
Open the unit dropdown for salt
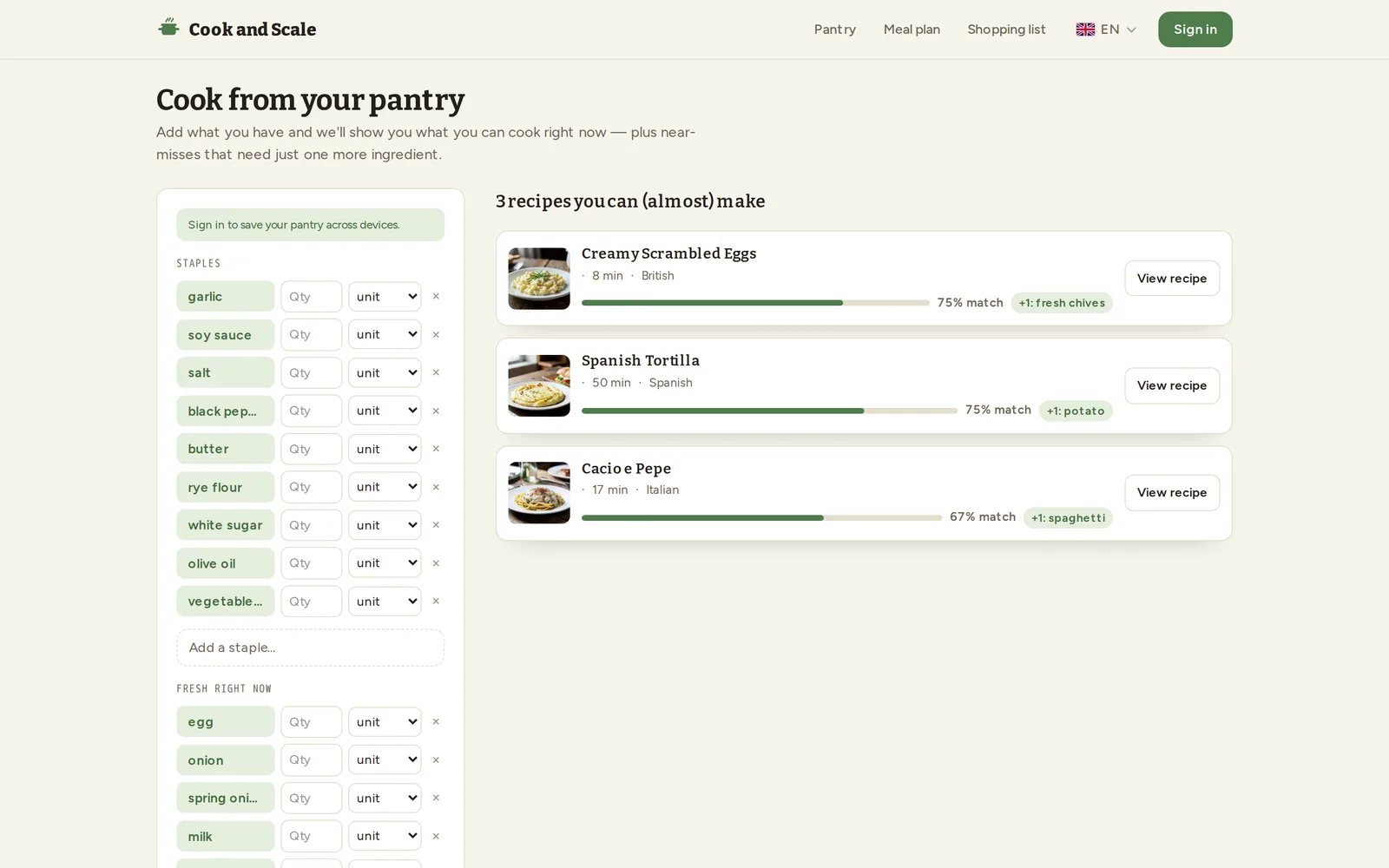(385, 372)
